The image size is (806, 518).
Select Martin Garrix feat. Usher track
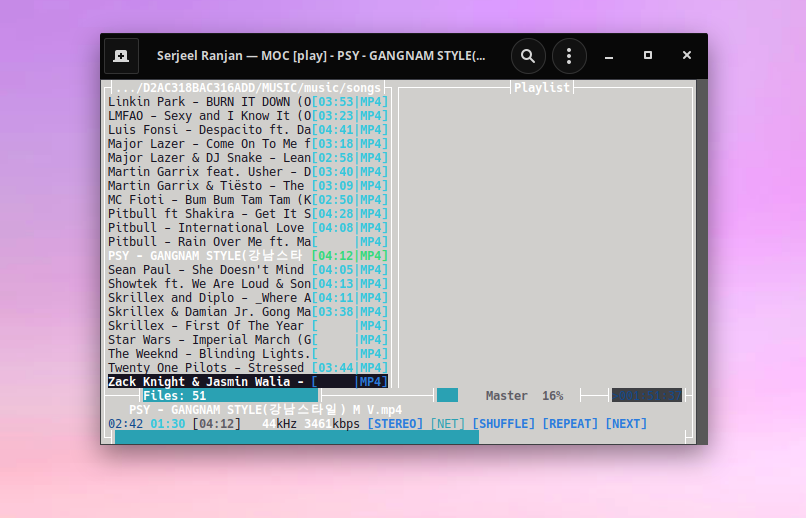[x=248, y=172]
